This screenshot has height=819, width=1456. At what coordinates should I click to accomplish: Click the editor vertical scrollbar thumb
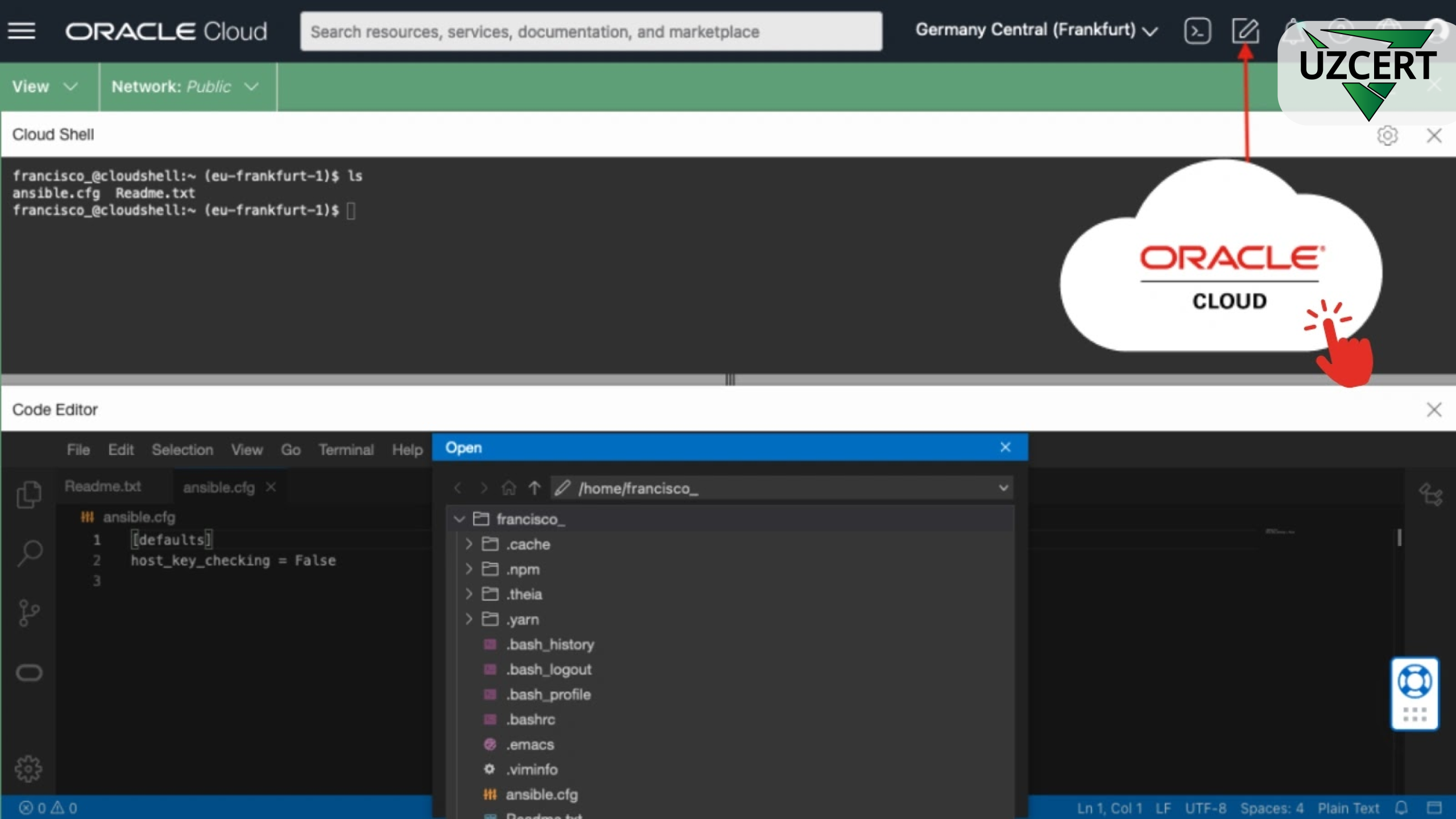(1399, 537)
